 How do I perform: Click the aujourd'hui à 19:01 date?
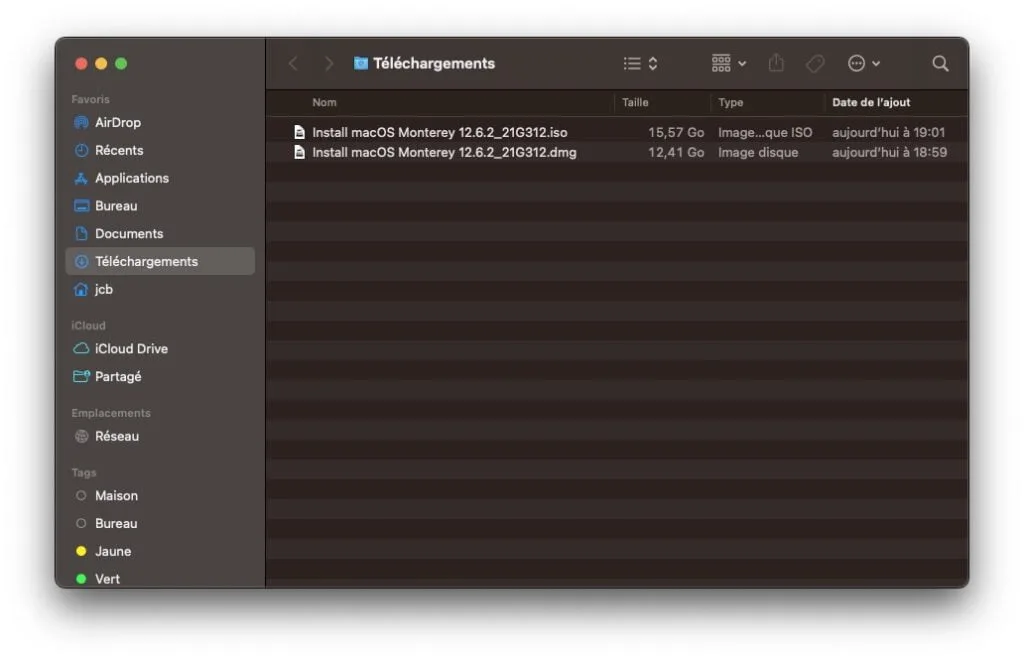888,132
